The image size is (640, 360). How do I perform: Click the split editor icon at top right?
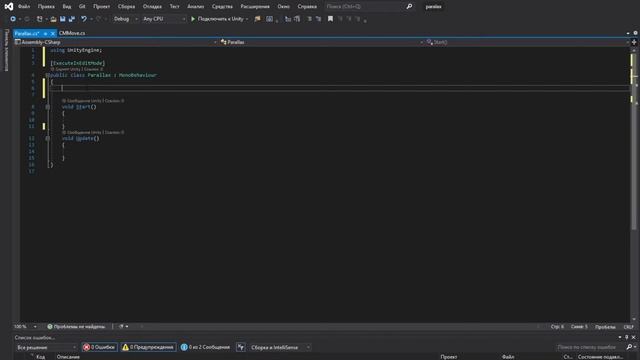coord(634,42)
